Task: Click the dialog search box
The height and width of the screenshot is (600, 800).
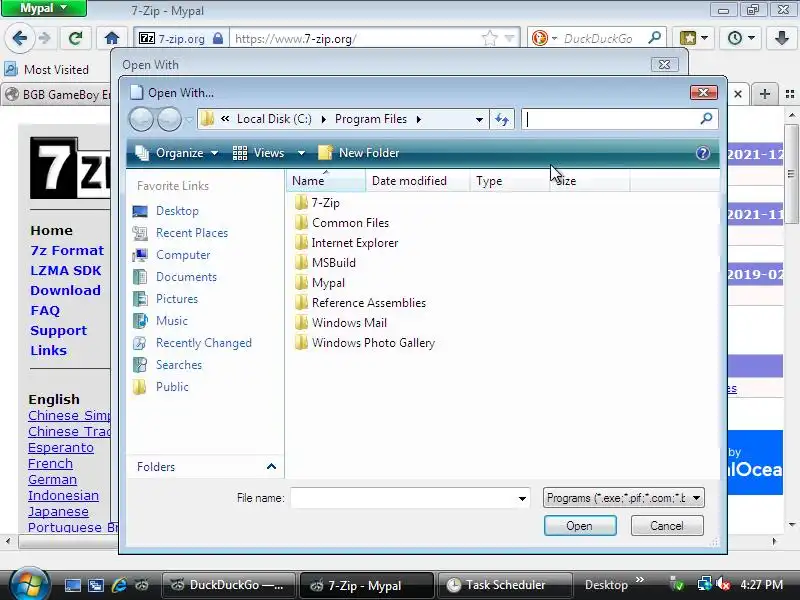Action: tap(612, 119)
